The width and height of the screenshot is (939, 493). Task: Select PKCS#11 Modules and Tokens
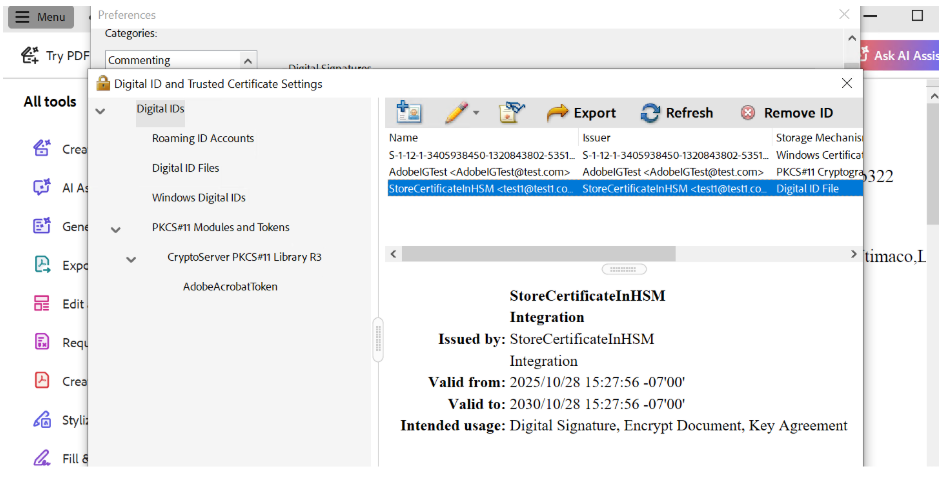[221, 228]
